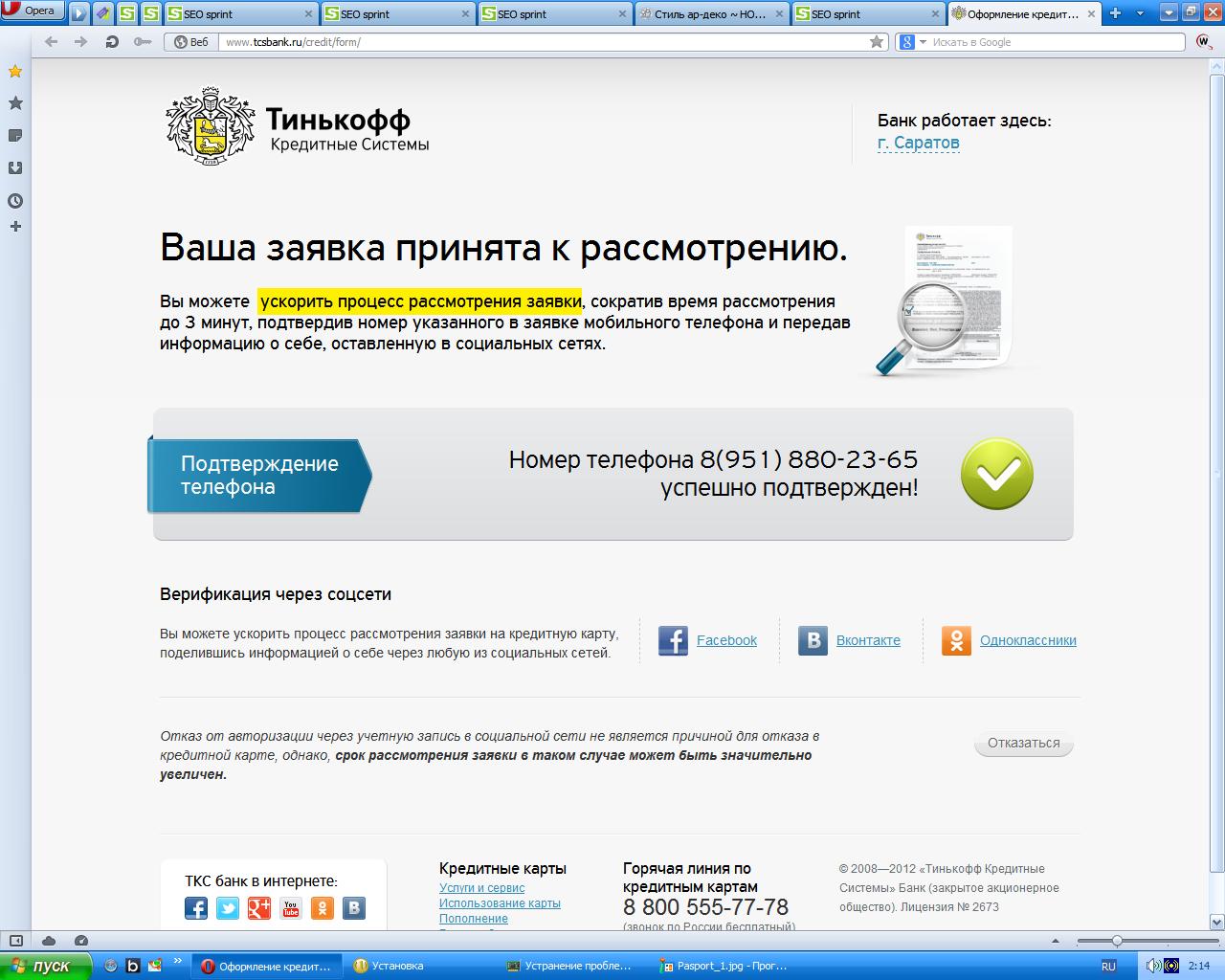Click the RU language indicator in tray
Viewport: 1225px width, 980px height.
pos(1108,966)
